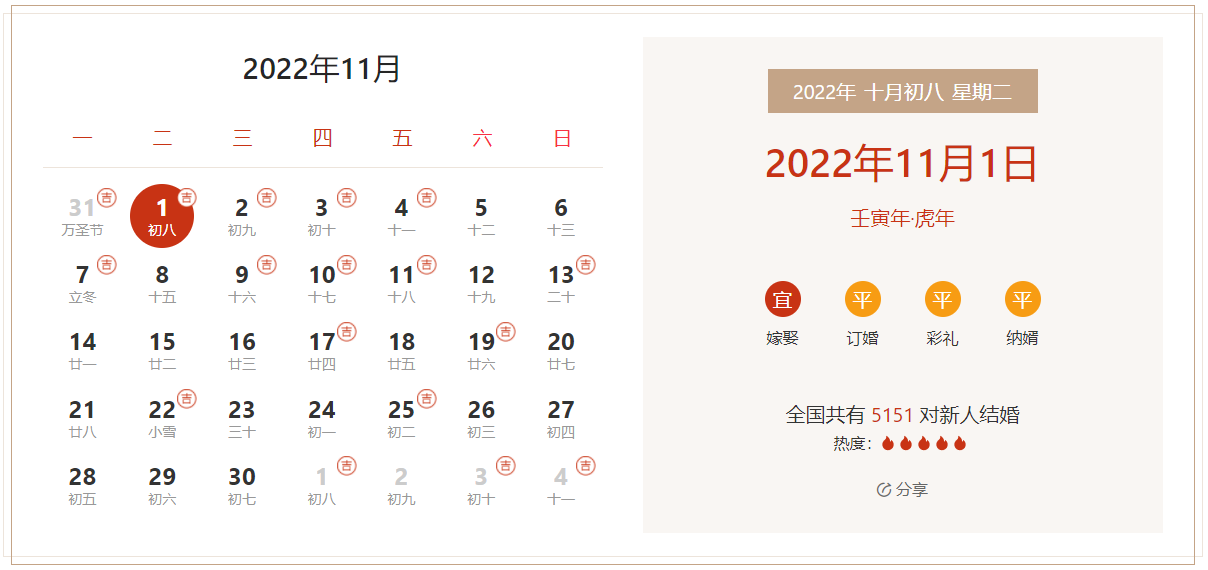This screenshot has height=570, width=1208.
Task: Click the 壬寅年·虎年 text
Action: tap(903, 219)
